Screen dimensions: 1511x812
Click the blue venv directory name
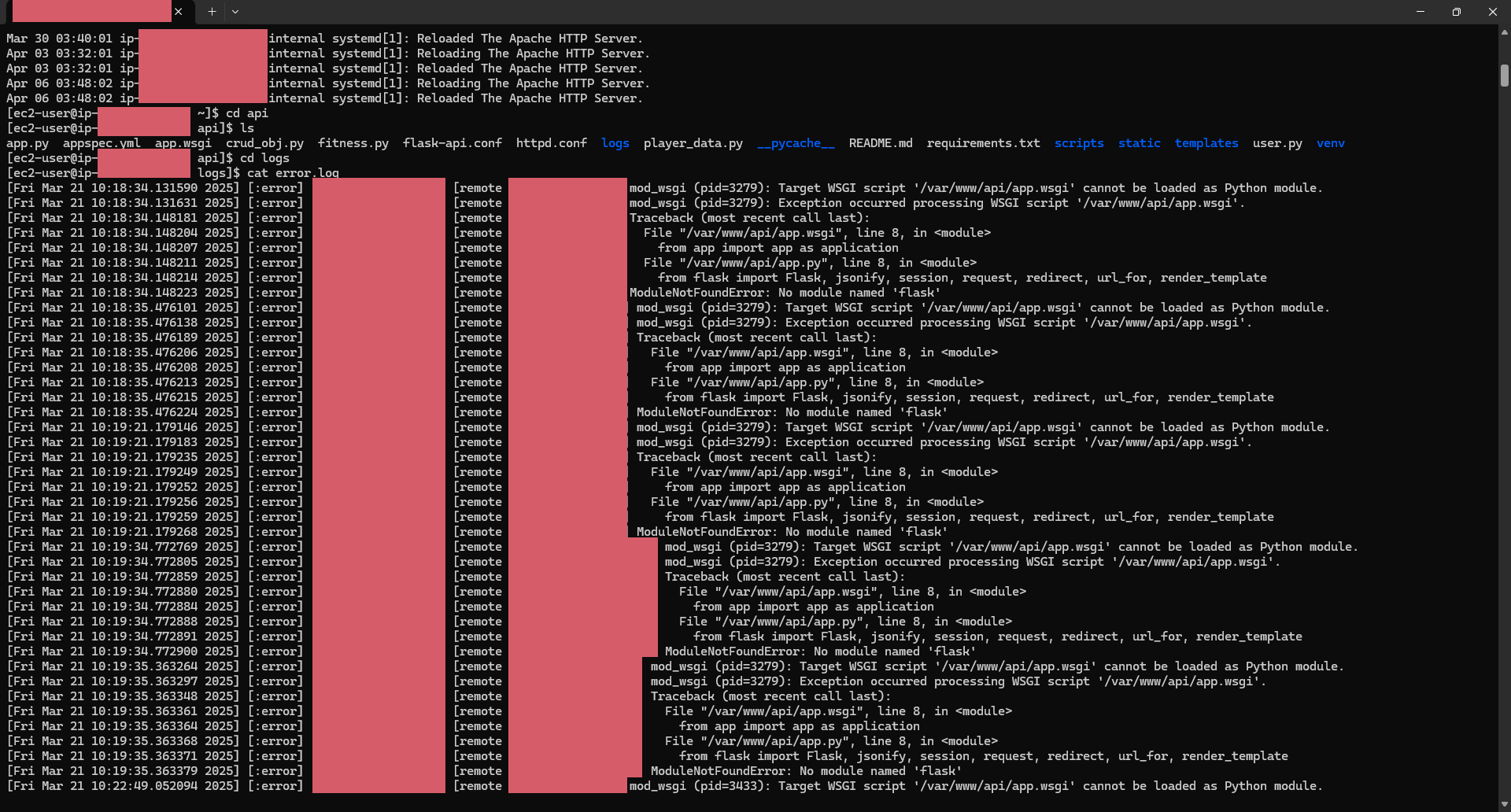[1330, 143]
